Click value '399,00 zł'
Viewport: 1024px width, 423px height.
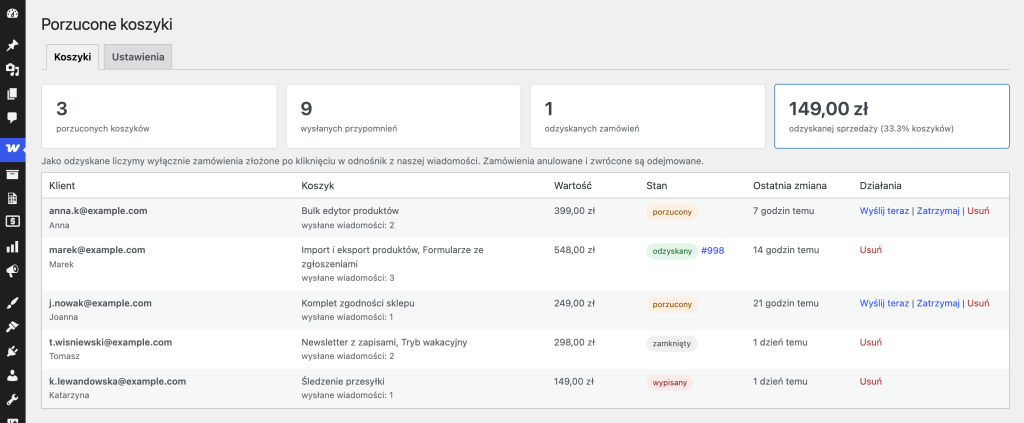[x=574, y=211]
